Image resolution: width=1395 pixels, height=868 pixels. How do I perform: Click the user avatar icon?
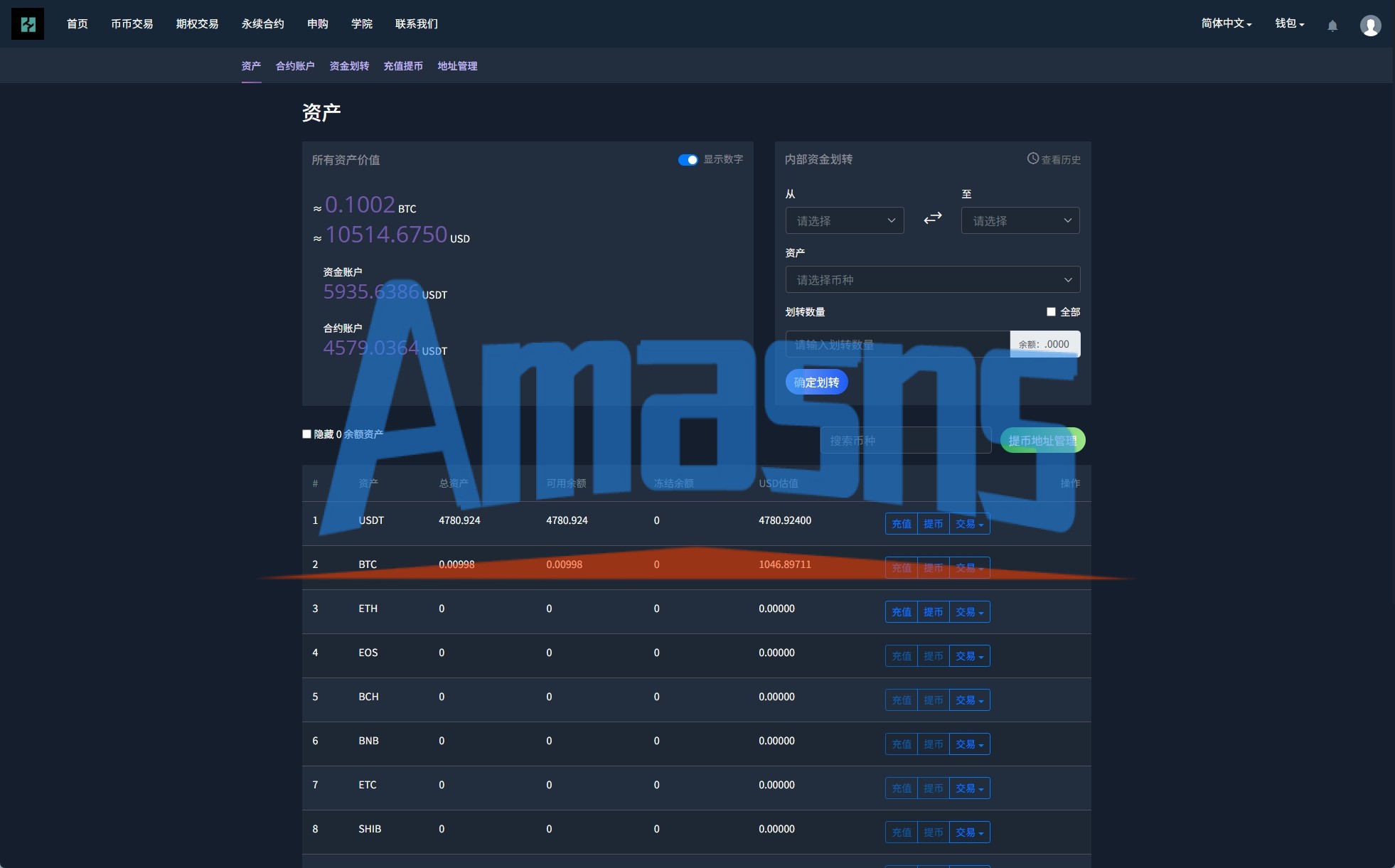tap(1370, 26)
